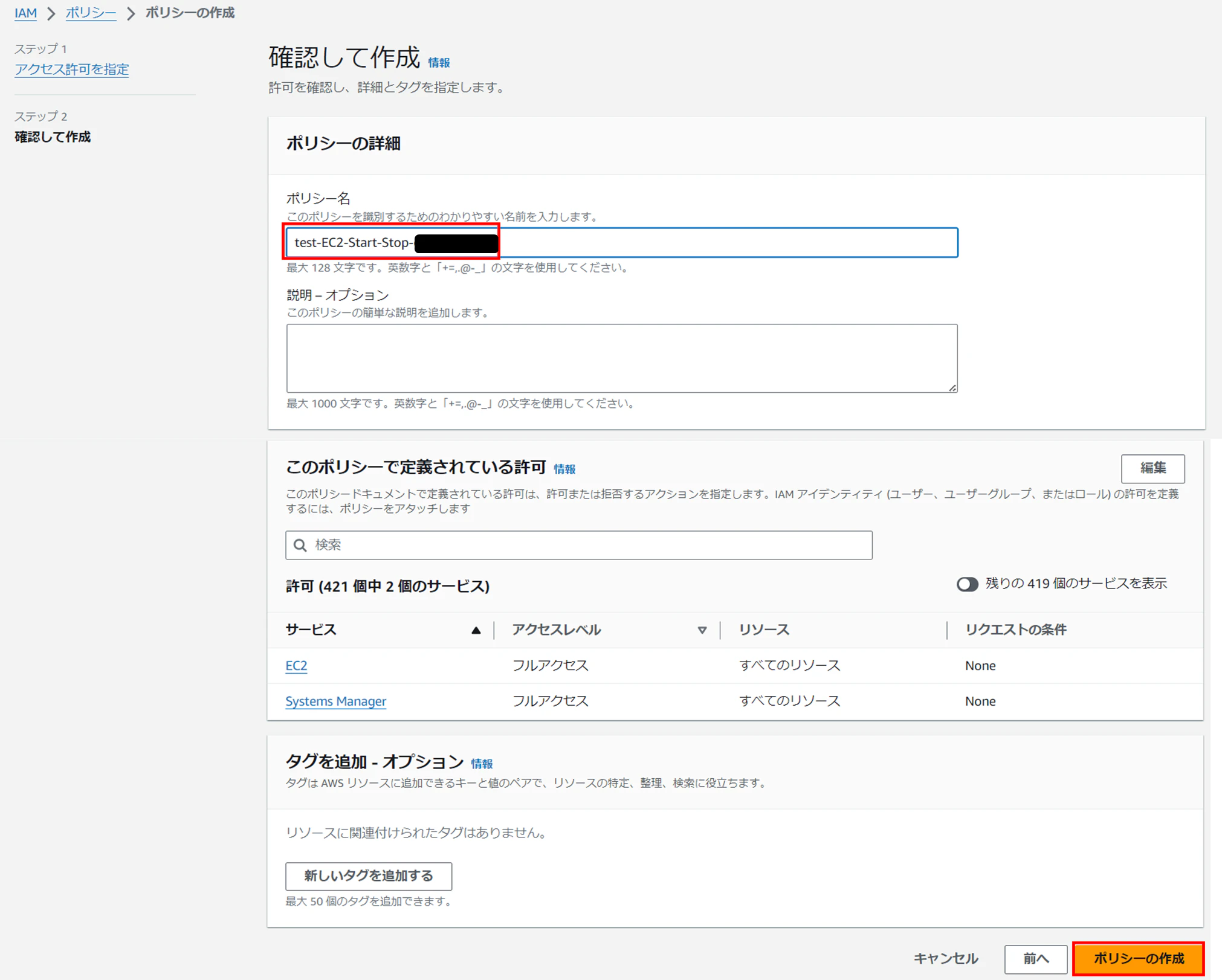This screenshot has width=1222, height=980.
Task: Go to step 1 アクセス許可を指定
Action: pos(71,69)
